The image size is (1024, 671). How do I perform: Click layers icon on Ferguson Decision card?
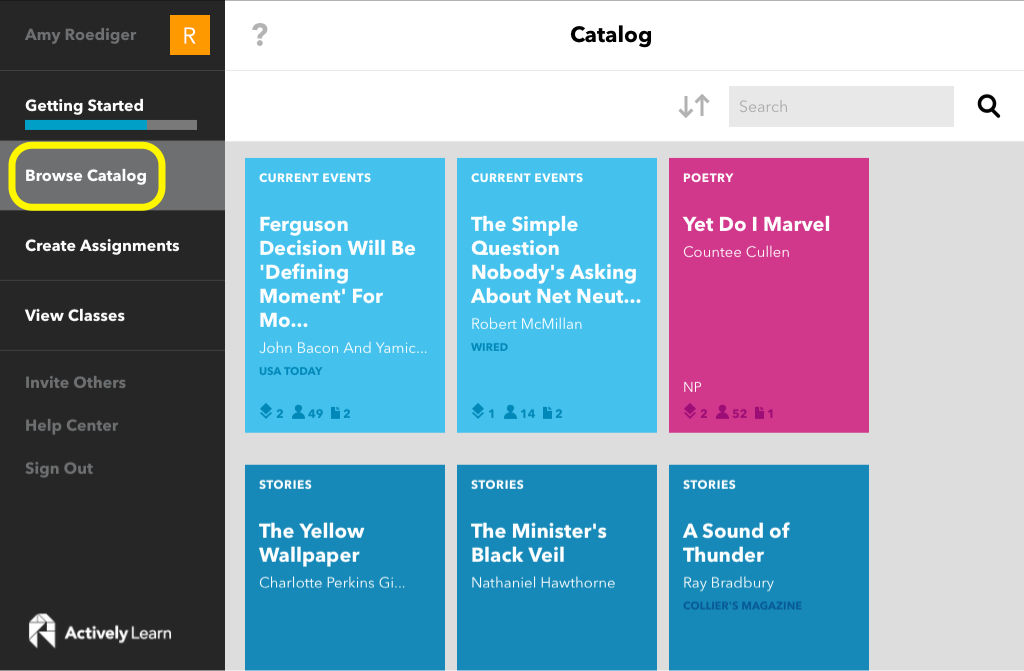(265, 412)
